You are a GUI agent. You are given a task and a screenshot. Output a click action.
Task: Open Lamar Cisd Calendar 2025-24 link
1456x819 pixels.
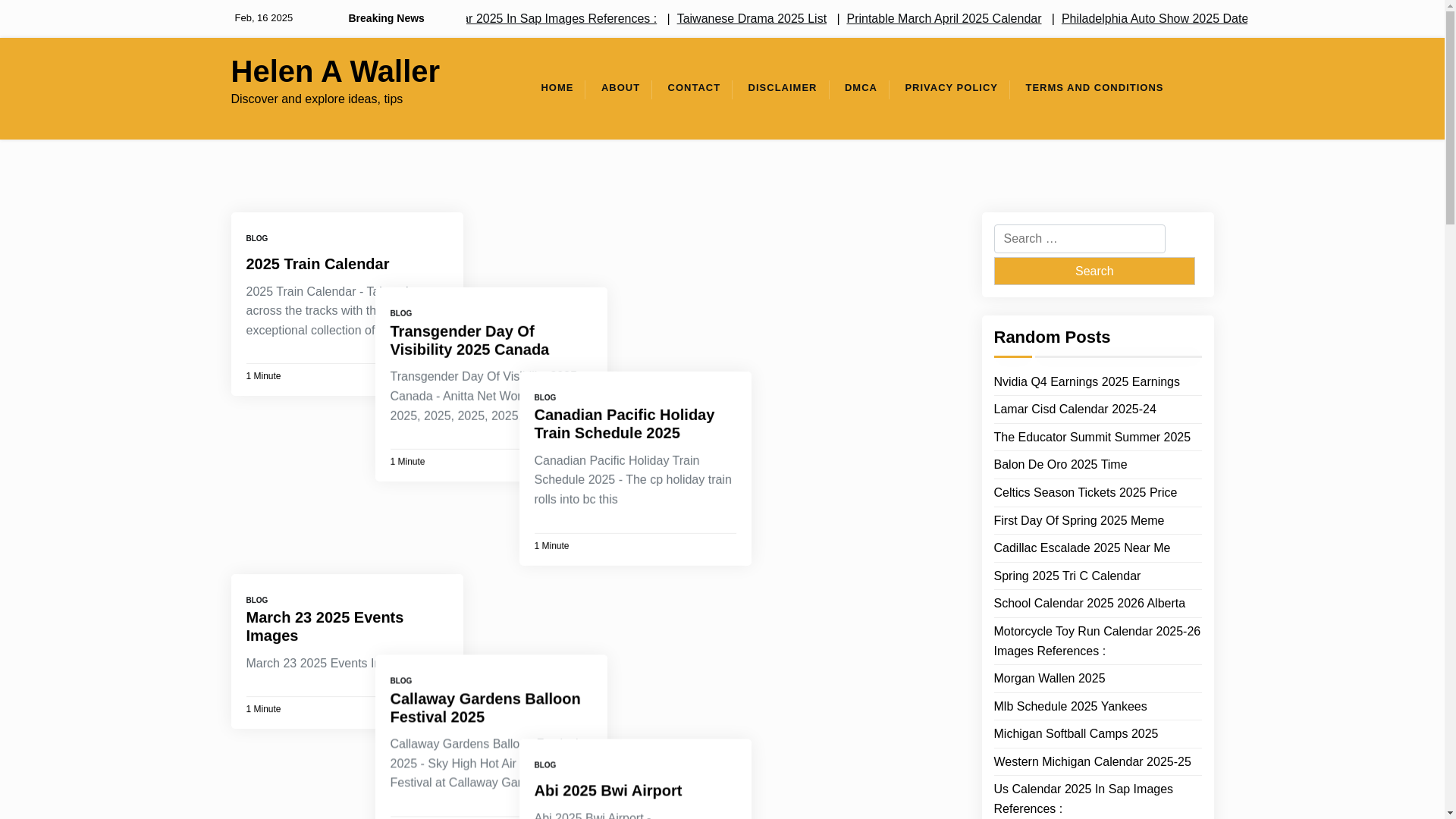(1075, 409)
